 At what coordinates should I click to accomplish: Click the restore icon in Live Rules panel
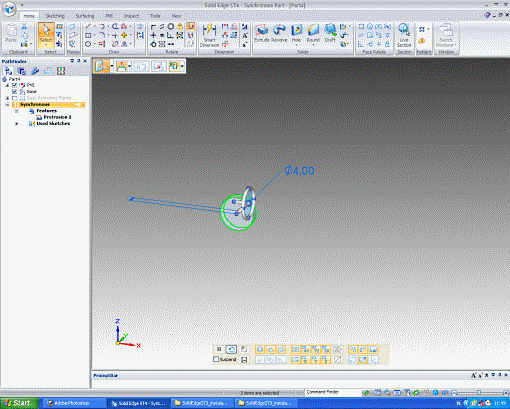point(231,349)
